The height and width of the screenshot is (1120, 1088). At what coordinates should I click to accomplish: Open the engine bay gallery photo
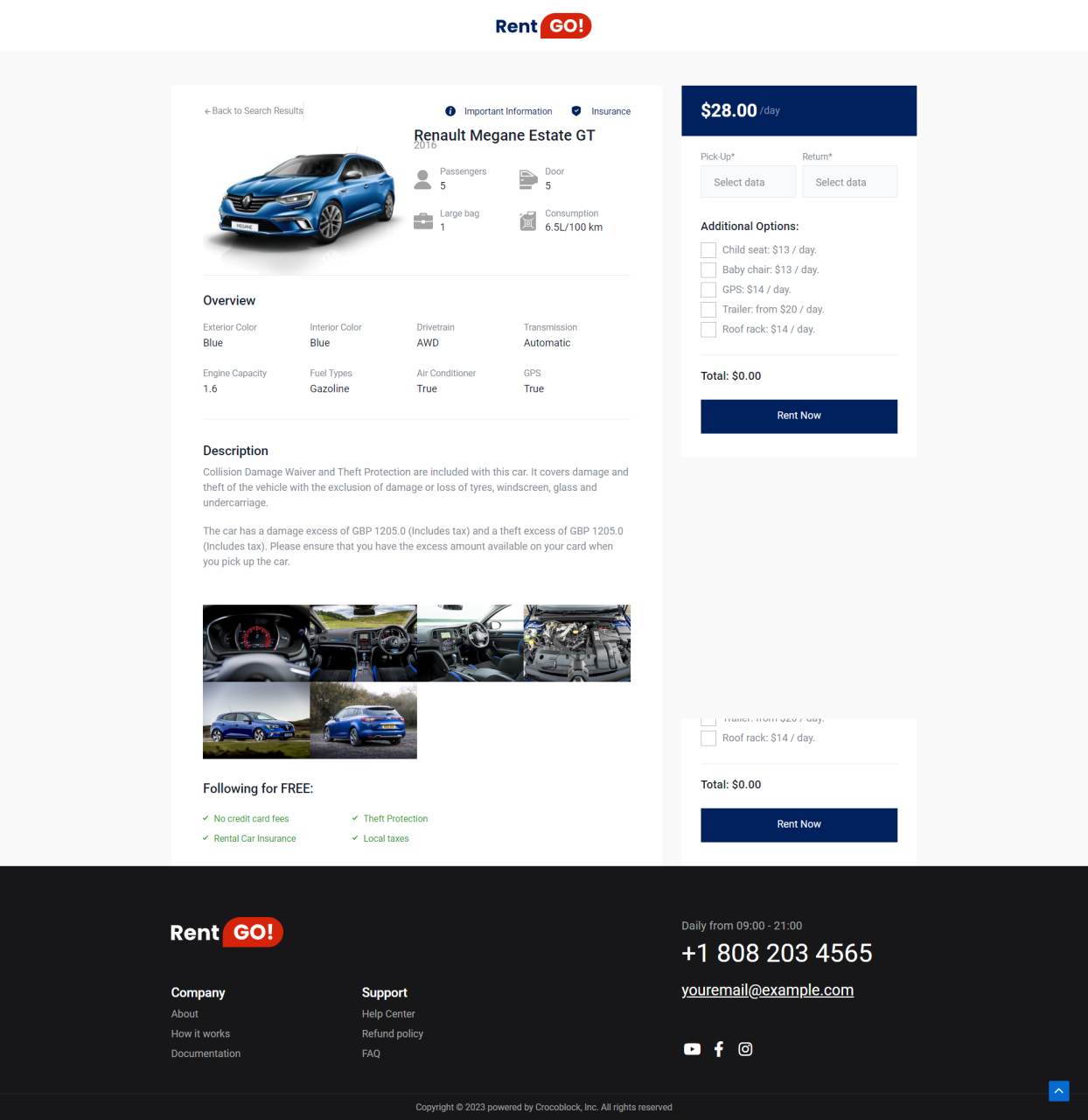click(576, 643)
